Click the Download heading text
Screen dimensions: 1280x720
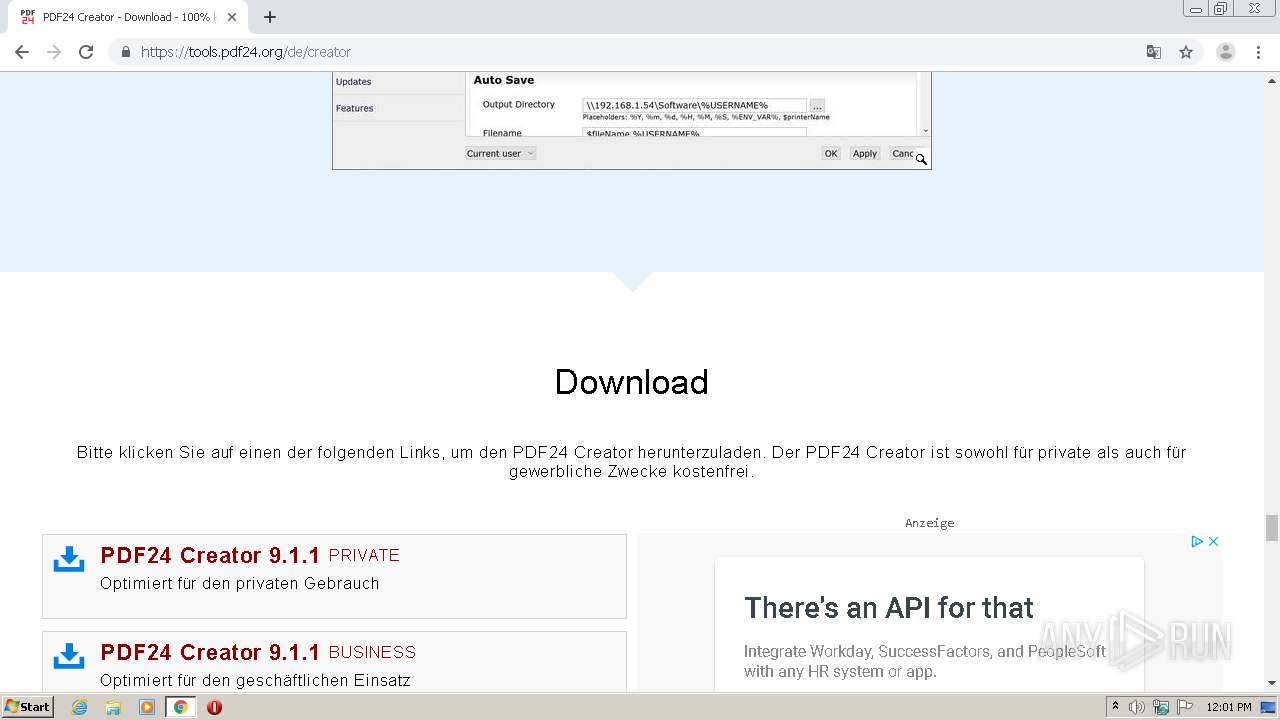point(632,382)
